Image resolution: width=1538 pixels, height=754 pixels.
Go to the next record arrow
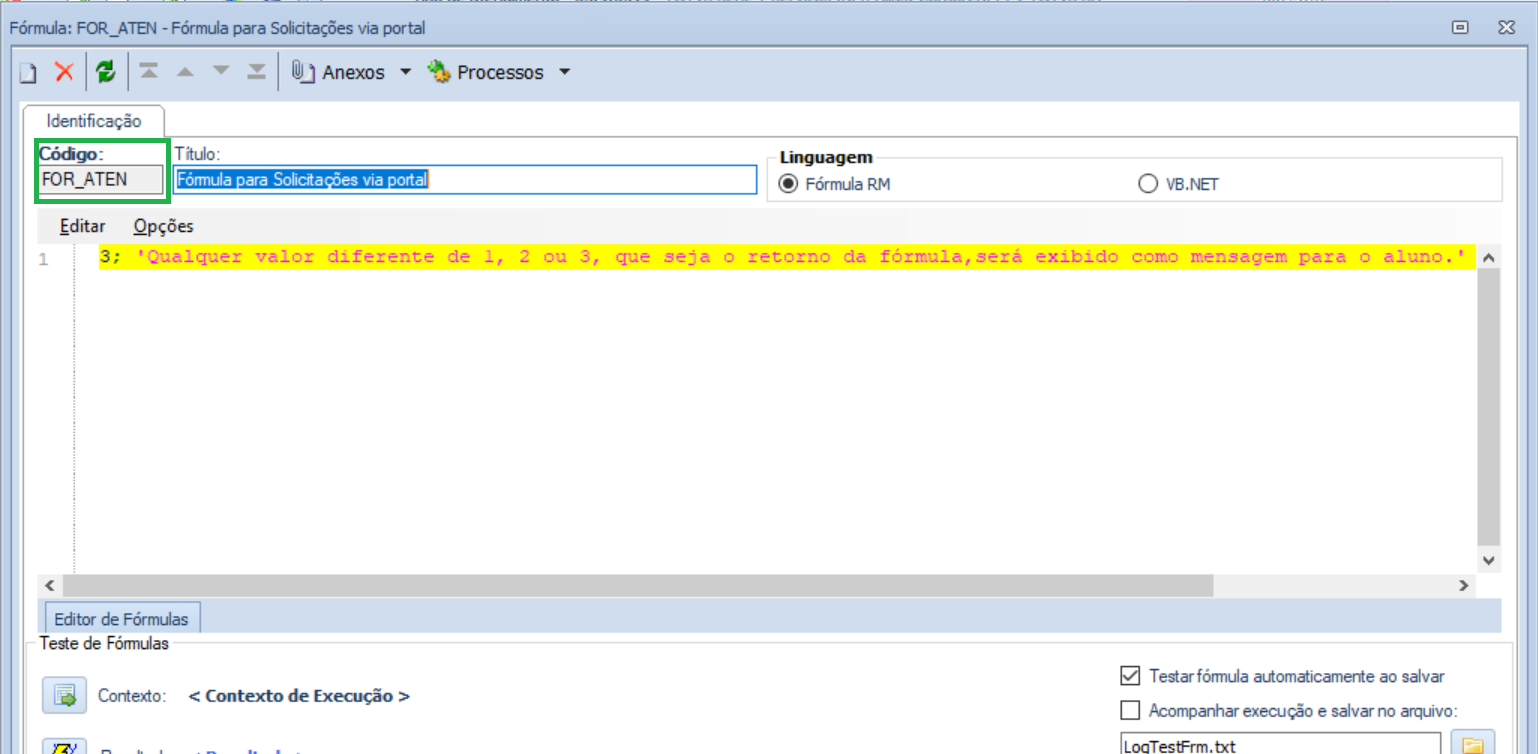coord(221,71)
